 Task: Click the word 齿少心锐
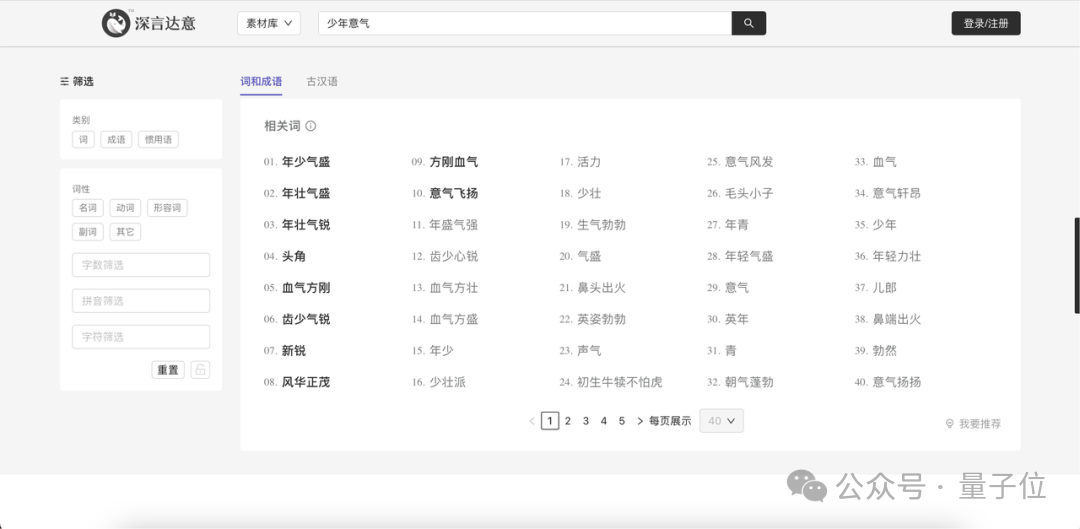[x=454, y=256]
